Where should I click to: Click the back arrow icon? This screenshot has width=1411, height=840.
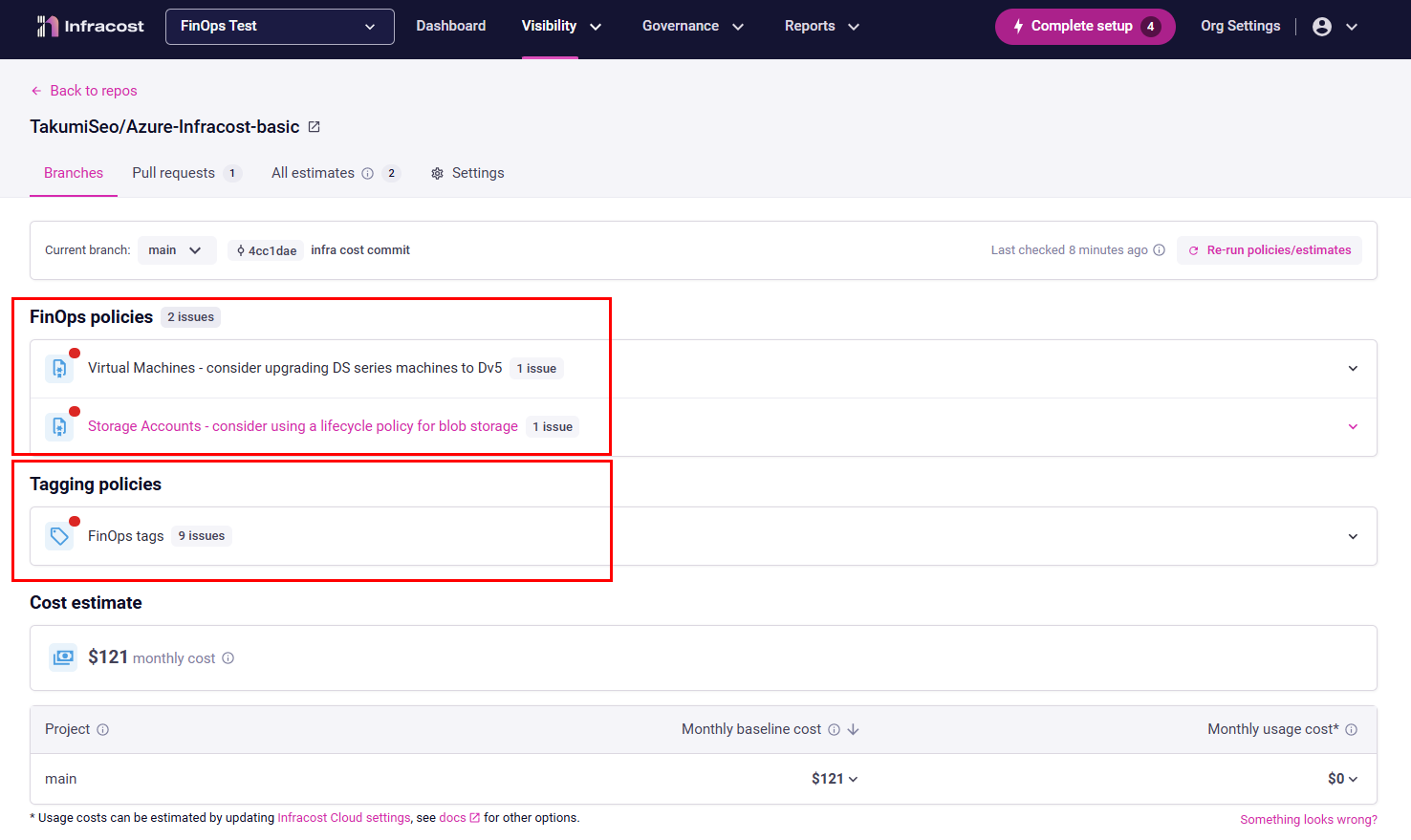point(36,91)
